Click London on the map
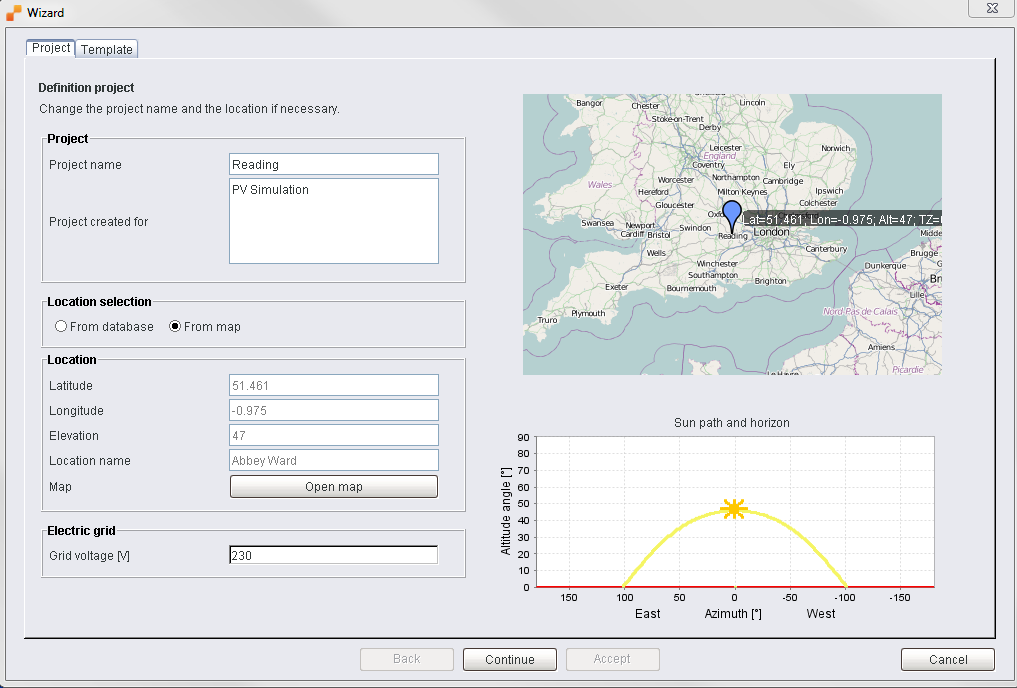Image resolution: width=1017 pixels, height=688 pixels. (771, 232)
